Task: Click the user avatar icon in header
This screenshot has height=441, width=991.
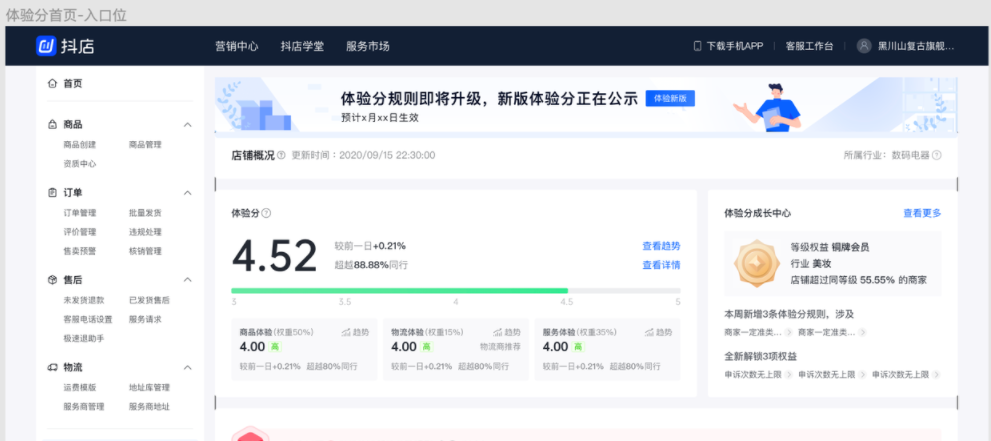Action: point(864,46)
